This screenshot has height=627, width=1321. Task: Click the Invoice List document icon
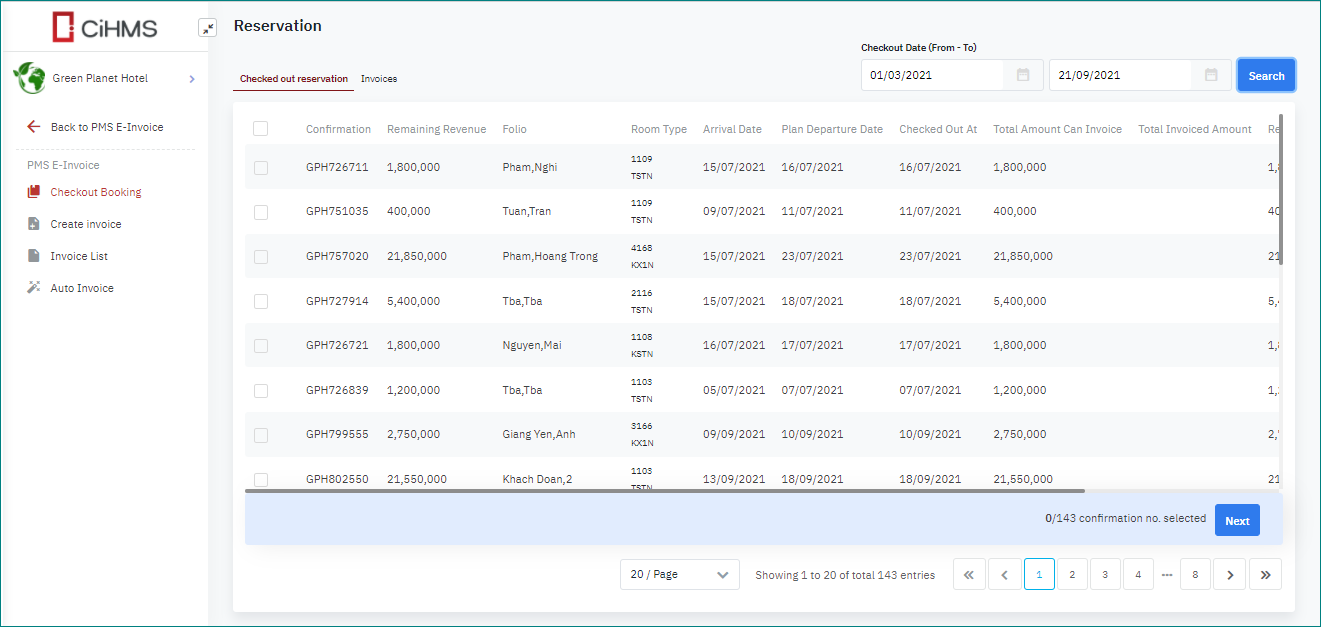(34, 256)
